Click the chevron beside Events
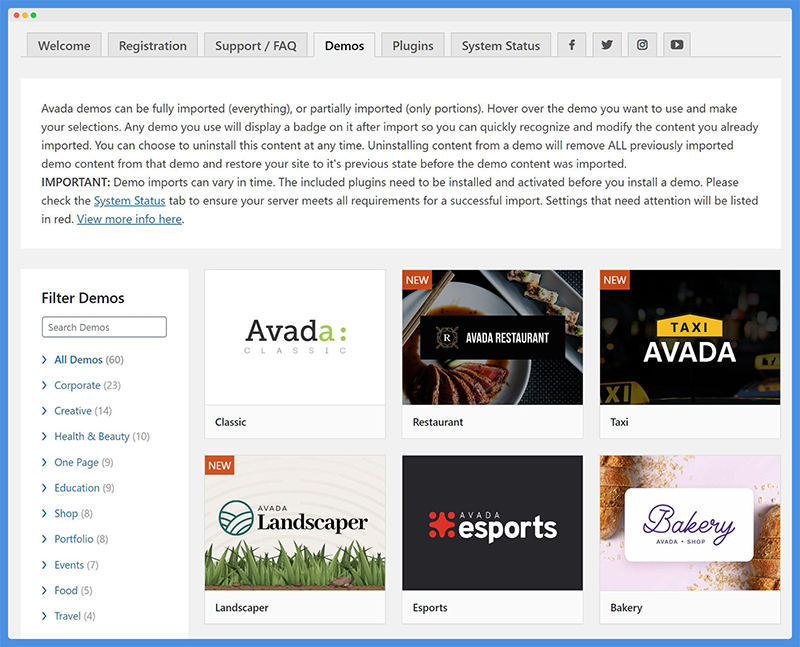The width and height of the screenshot is (800, 647). (44, 565)
